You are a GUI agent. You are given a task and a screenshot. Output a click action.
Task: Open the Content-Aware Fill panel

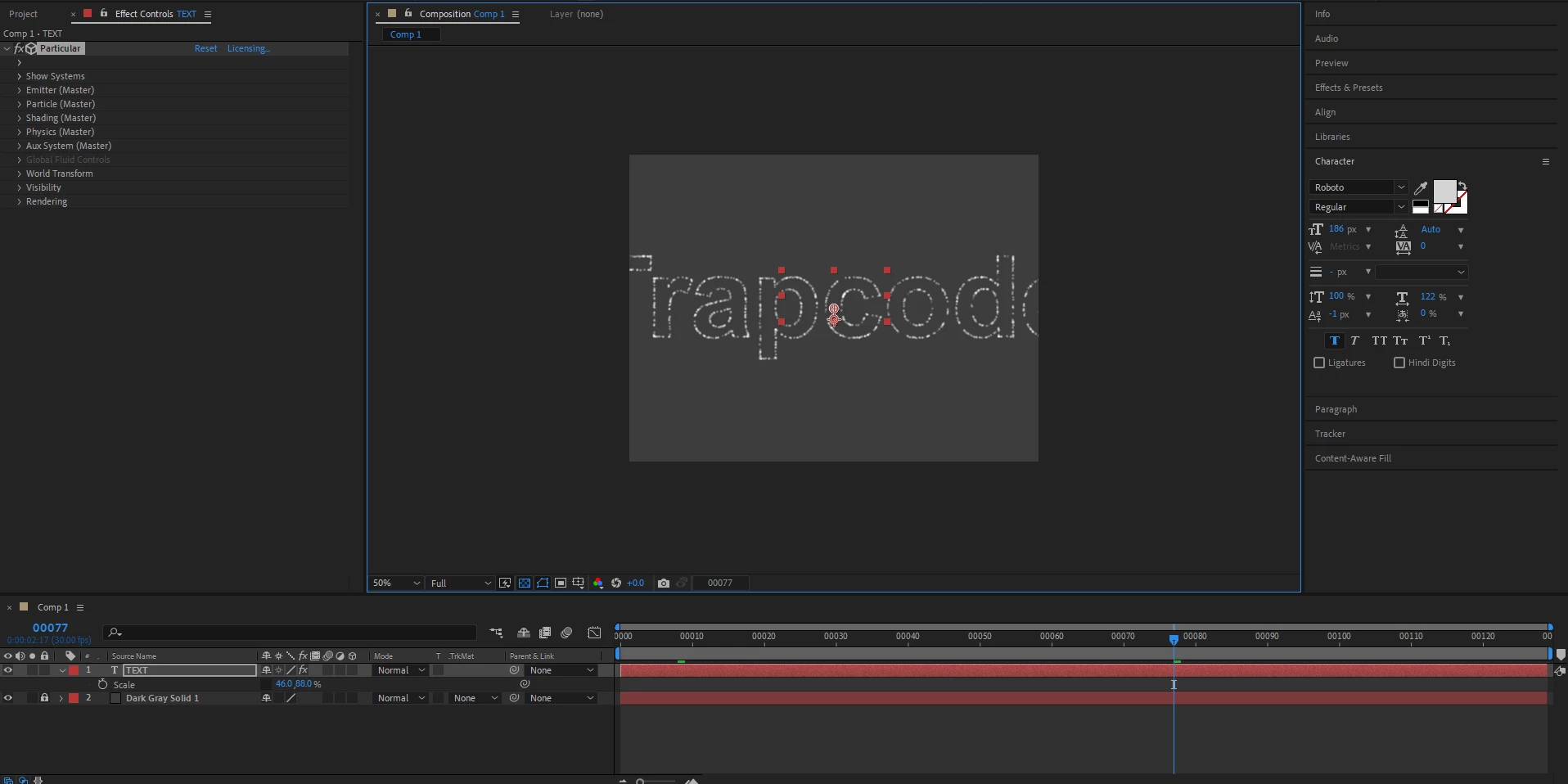click(x=1353, y=458)
